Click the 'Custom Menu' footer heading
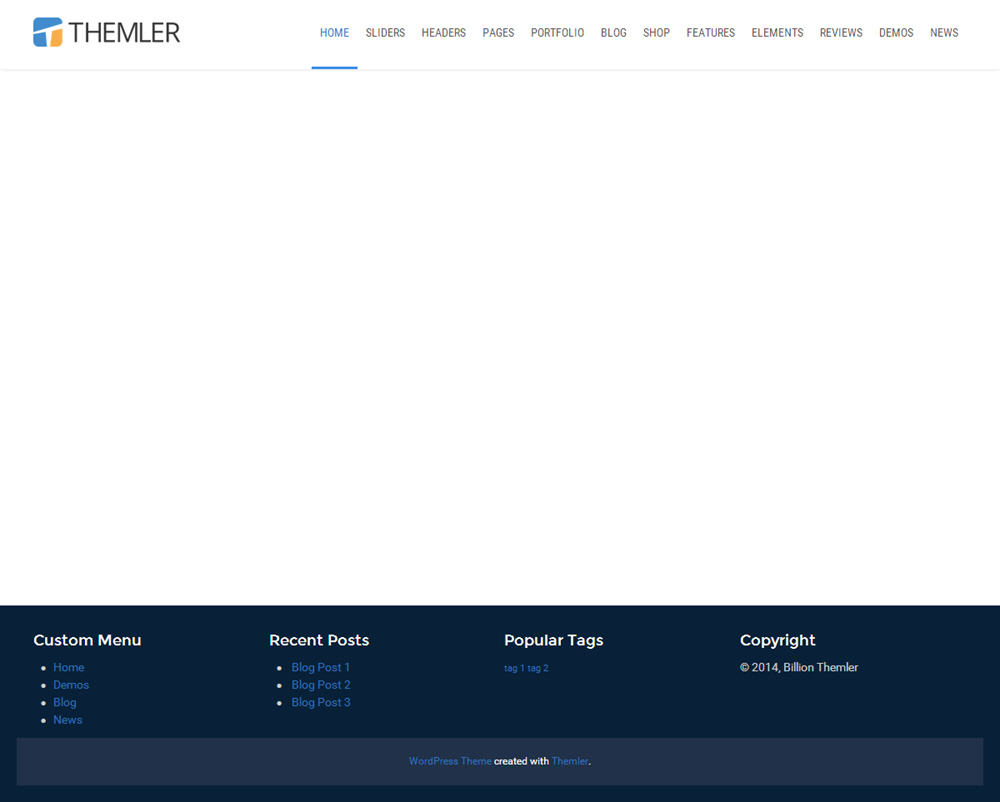The image size is (1000, 802). 87,640
